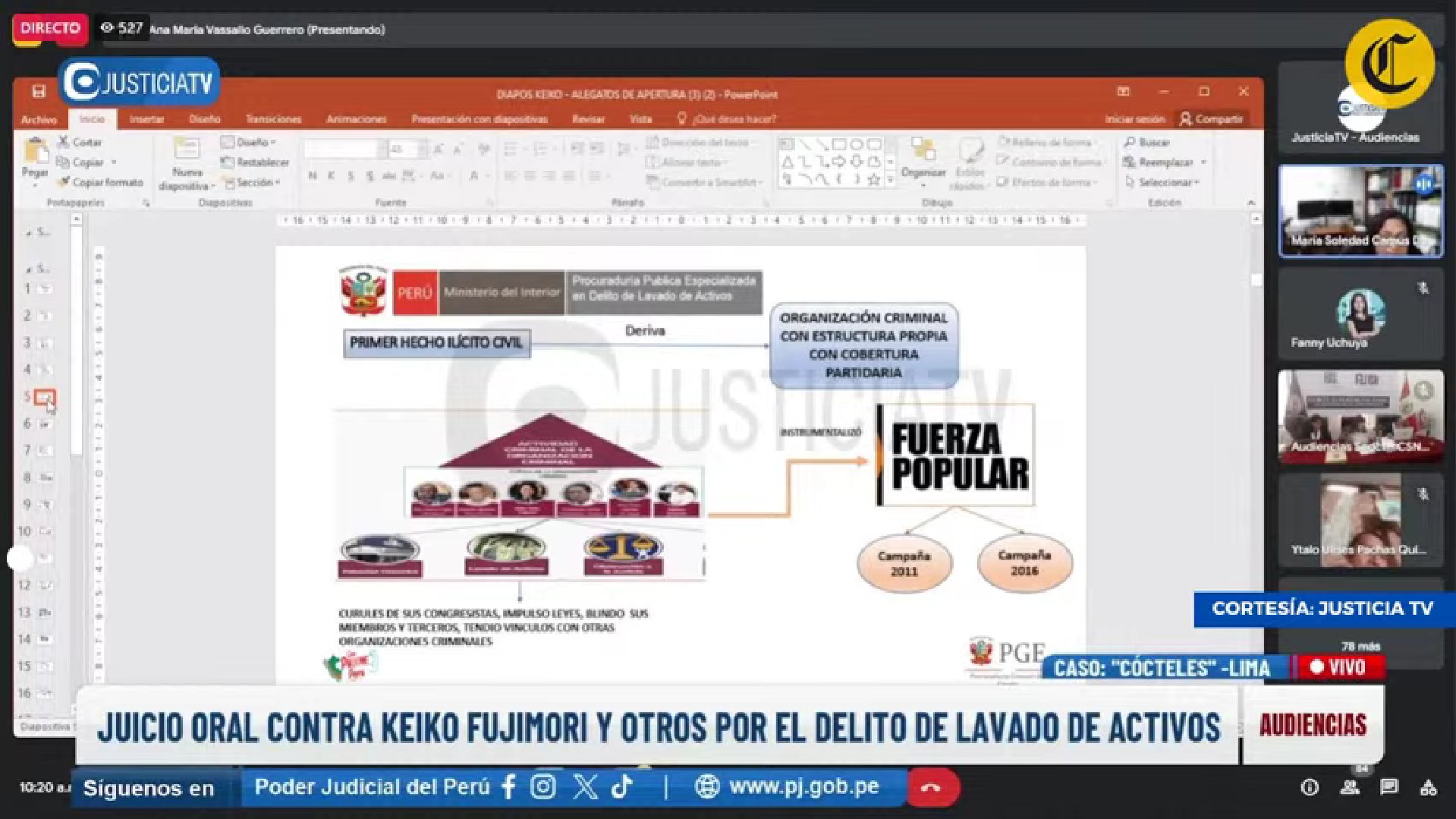Select the star shape in shapes gallery
This screenshot has height=819, width=1456.
pos(874,180)
